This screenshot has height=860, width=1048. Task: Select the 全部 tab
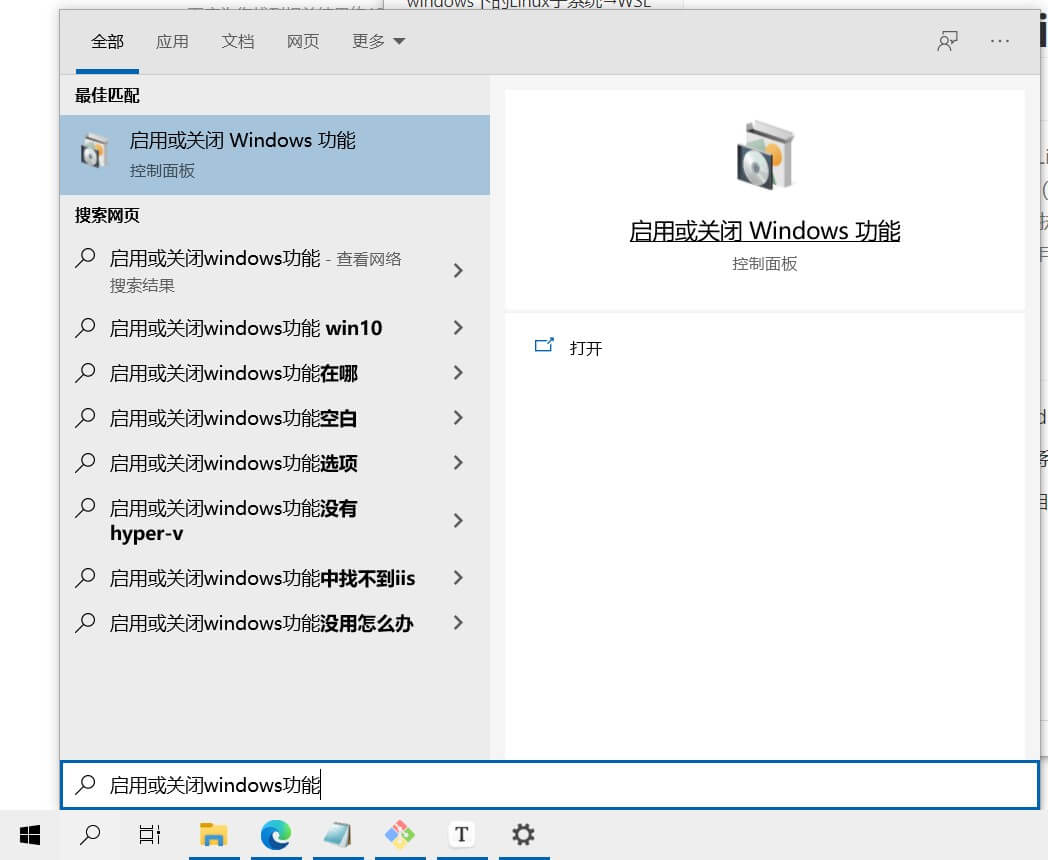107,41
